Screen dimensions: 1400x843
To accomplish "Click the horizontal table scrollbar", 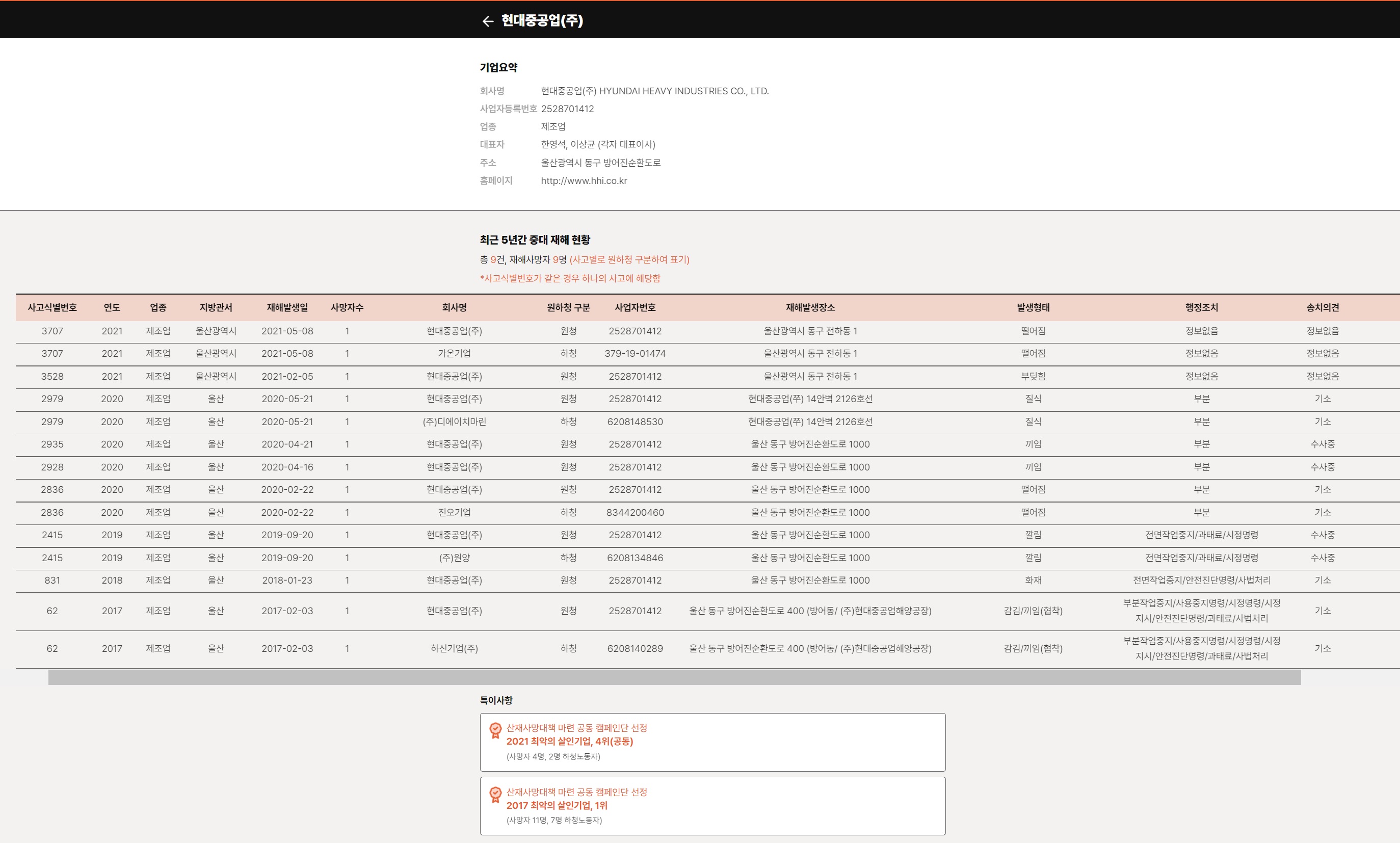I will 674,677.
